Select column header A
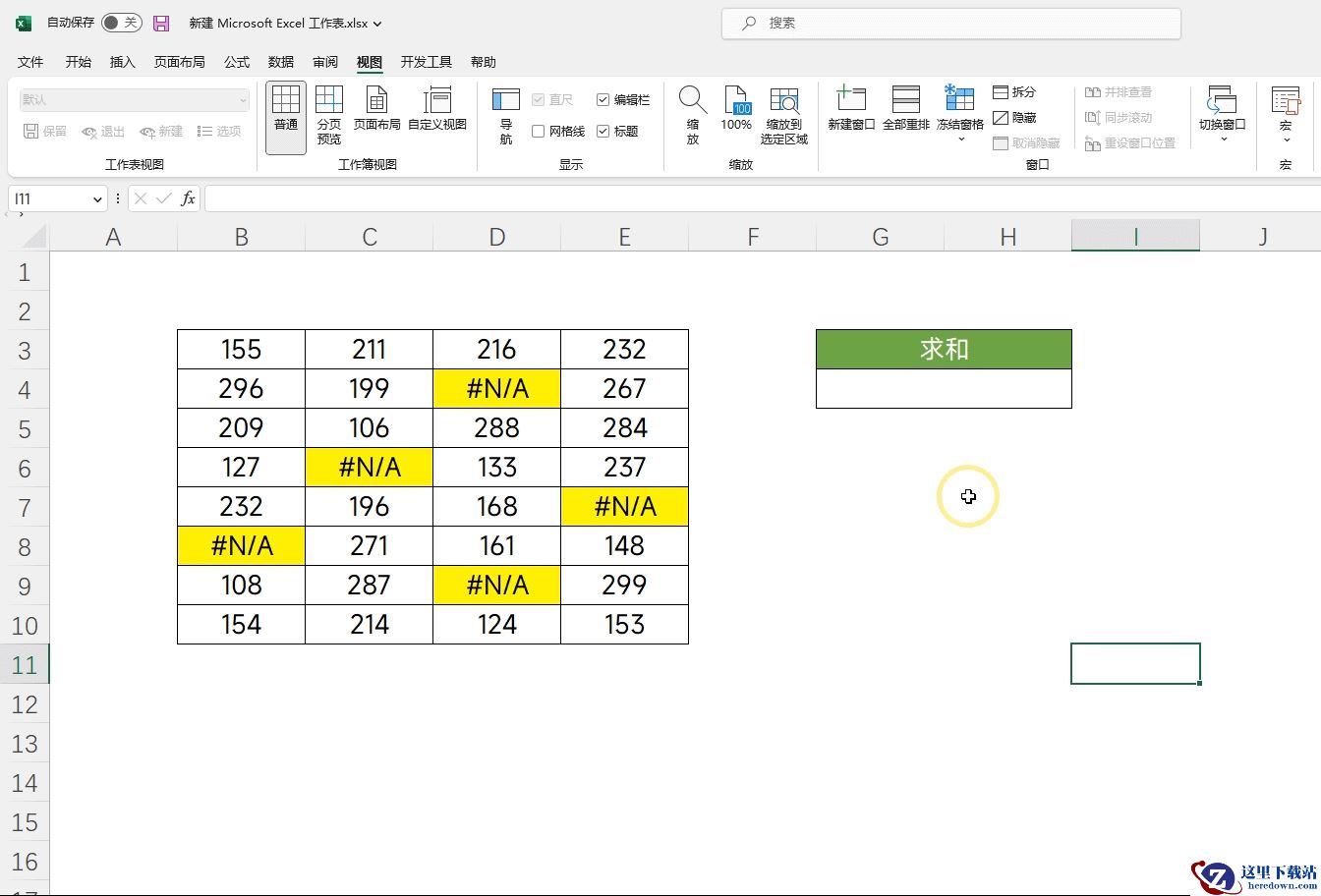The image size is (1321, 896). coord(113,237)
